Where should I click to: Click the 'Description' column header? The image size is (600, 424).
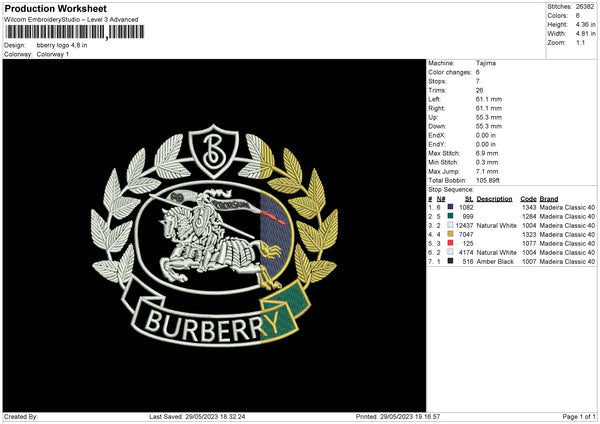point(494,199)
